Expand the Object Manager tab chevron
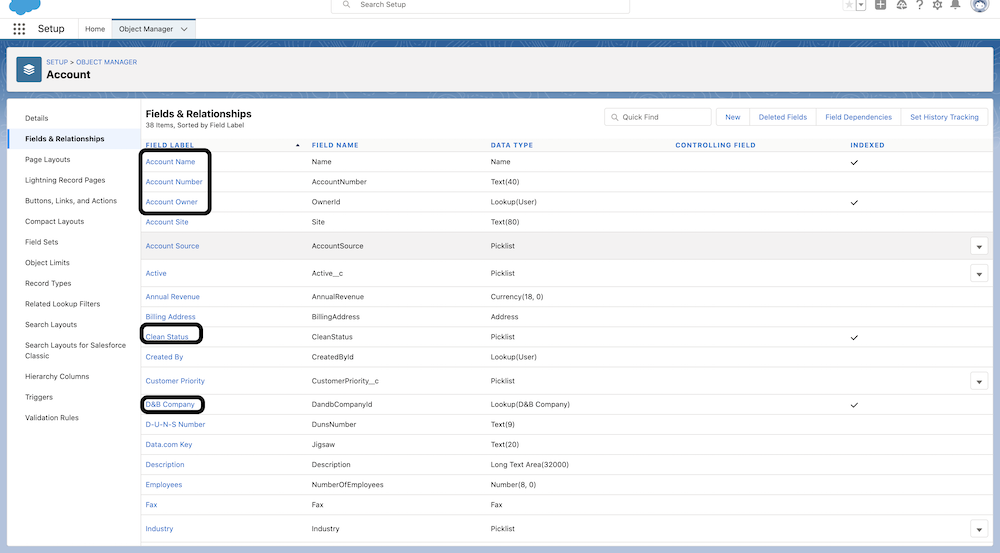 [184, 29]
